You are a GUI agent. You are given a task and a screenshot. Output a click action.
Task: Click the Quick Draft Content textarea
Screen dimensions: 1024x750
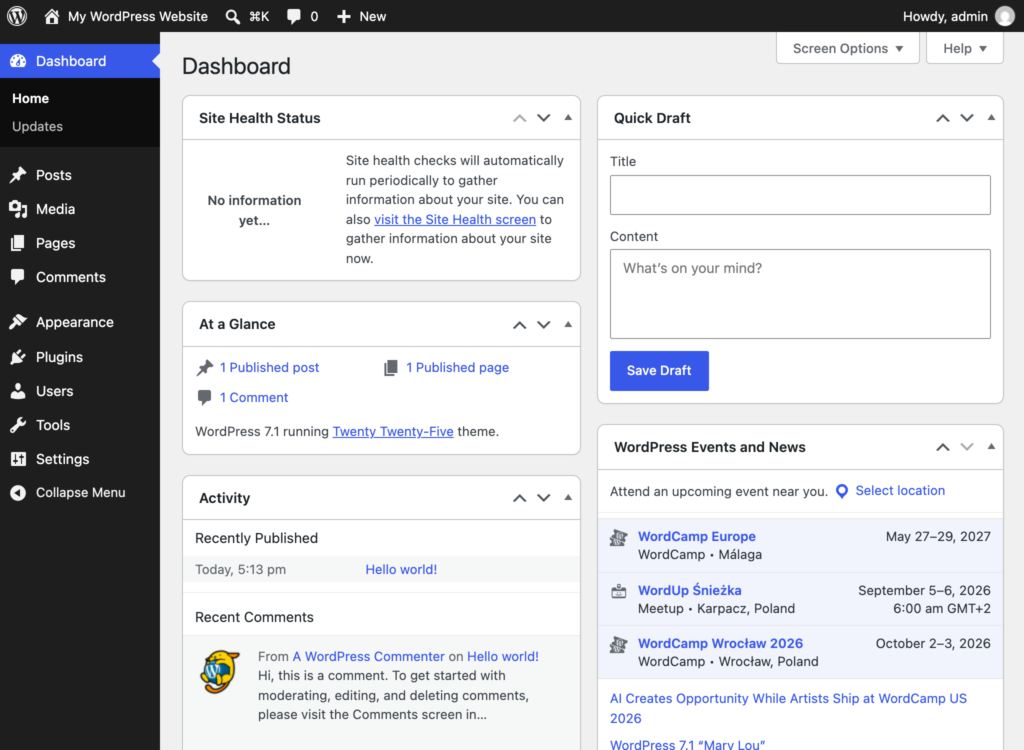(x=800, y=294)
